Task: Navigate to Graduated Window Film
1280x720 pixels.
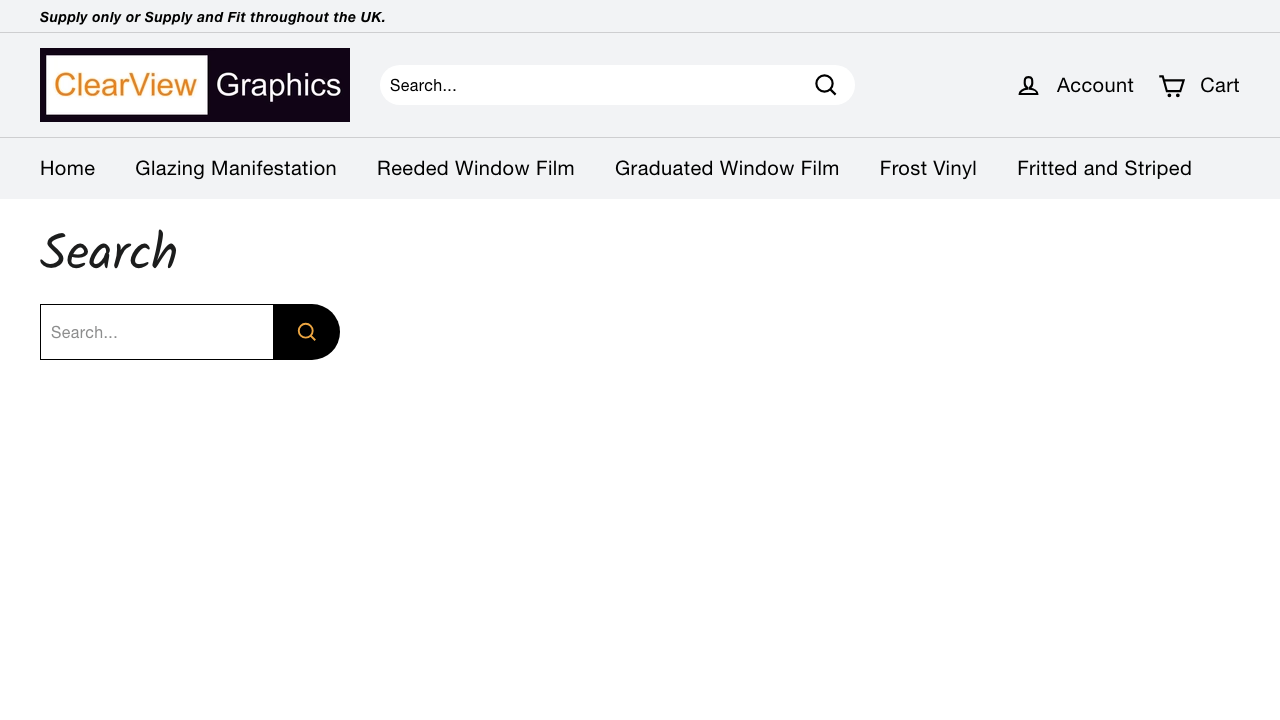Action: [x=727, y=168]
